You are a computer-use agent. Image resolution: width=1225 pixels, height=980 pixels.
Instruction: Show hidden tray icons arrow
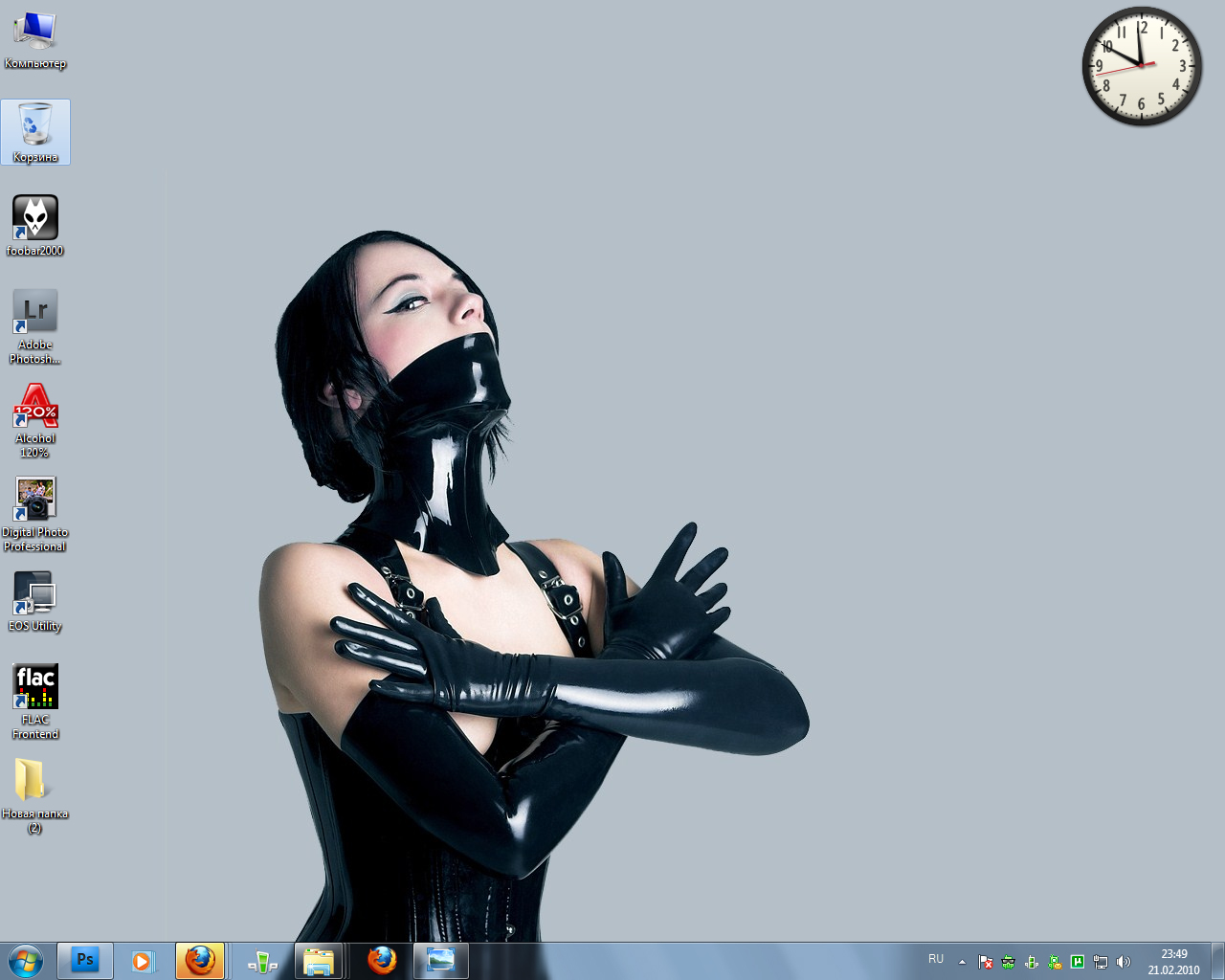point(962,962)
